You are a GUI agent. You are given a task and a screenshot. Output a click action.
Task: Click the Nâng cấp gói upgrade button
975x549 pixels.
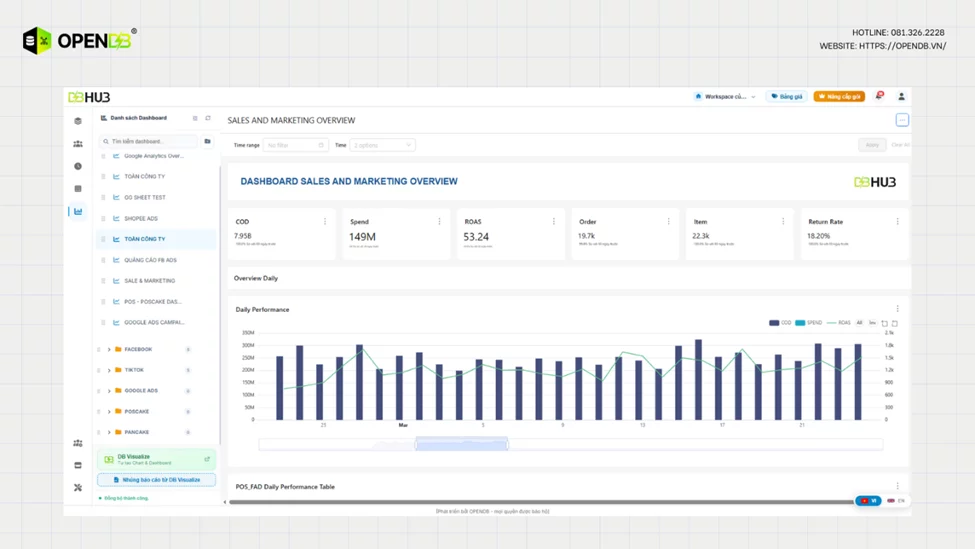point(839,96)
